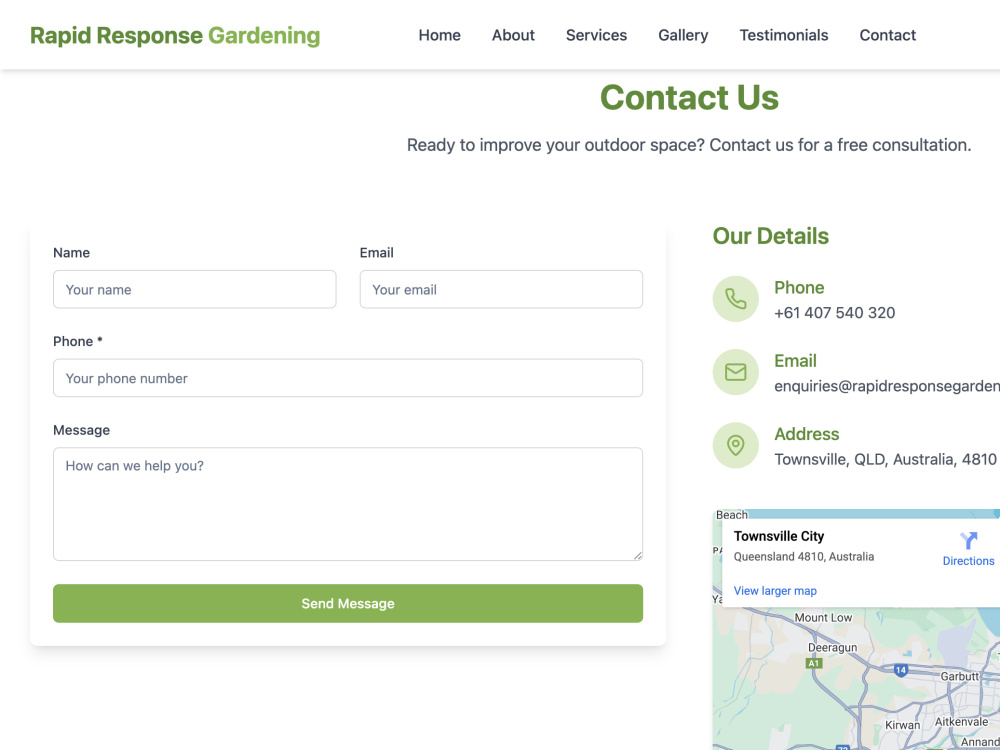
Task: Click into the Your email field
Action: (x=501, y=290)
